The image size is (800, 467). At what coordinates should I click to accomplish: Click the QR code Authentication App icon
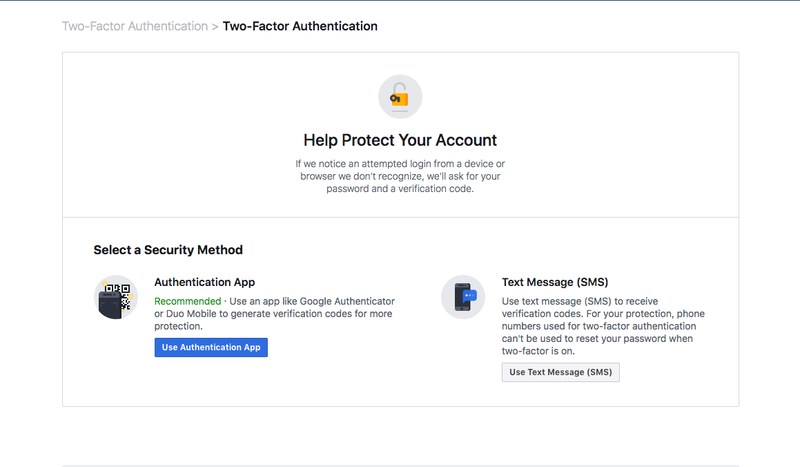(x=116, y=297)
